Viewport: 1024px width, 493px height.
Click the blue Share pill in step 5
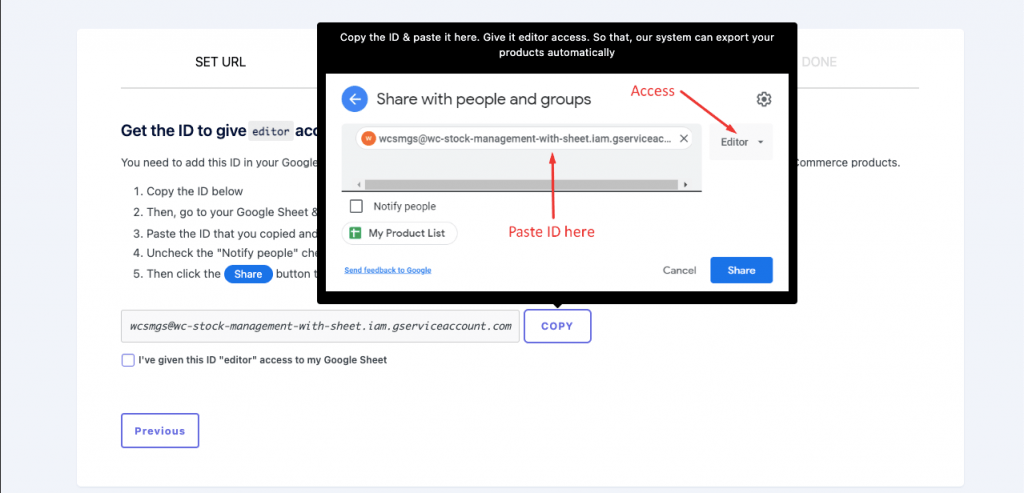(248, 274)
